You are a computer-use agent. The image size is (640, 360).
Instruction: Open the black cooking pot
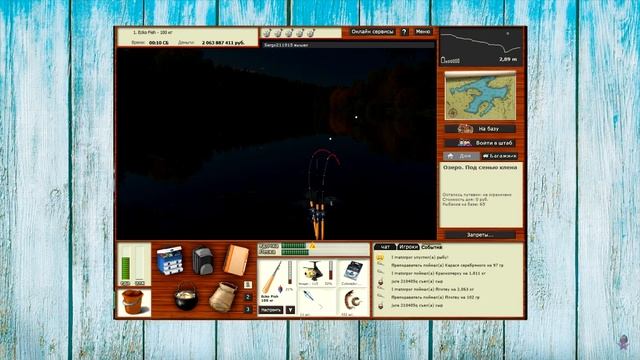[186, 296]
